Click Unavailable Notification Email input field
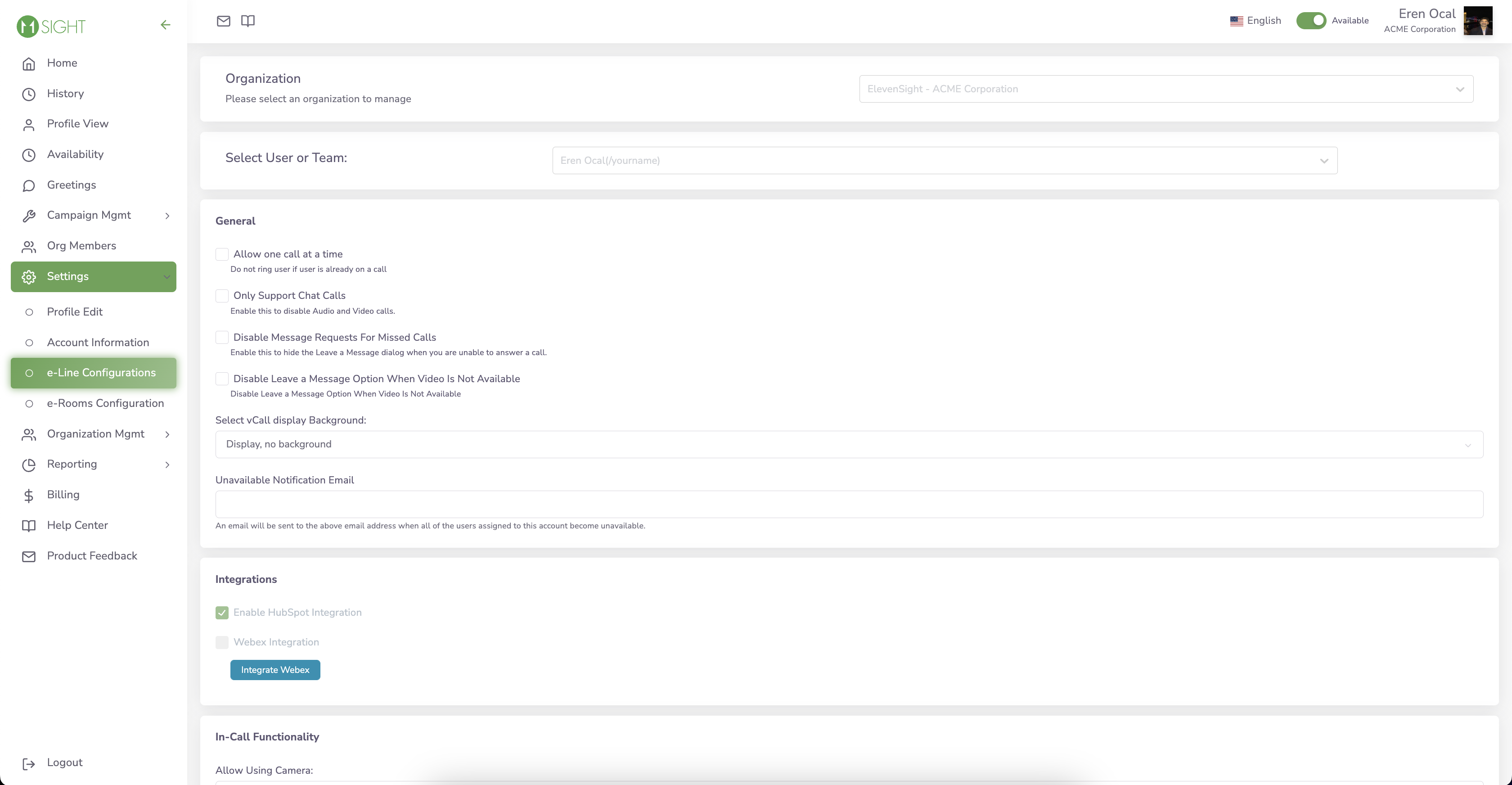 pos(849,504)
